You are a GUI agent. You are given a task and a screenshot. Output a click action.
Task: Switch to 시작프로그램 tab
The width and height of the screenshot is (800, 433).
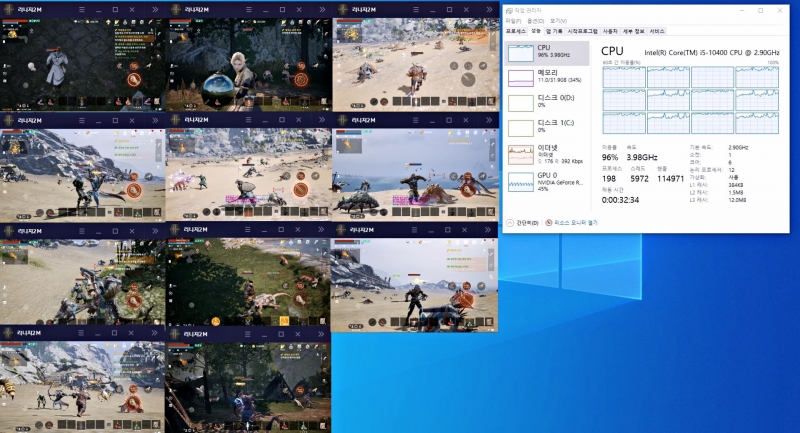click(583, 31)
